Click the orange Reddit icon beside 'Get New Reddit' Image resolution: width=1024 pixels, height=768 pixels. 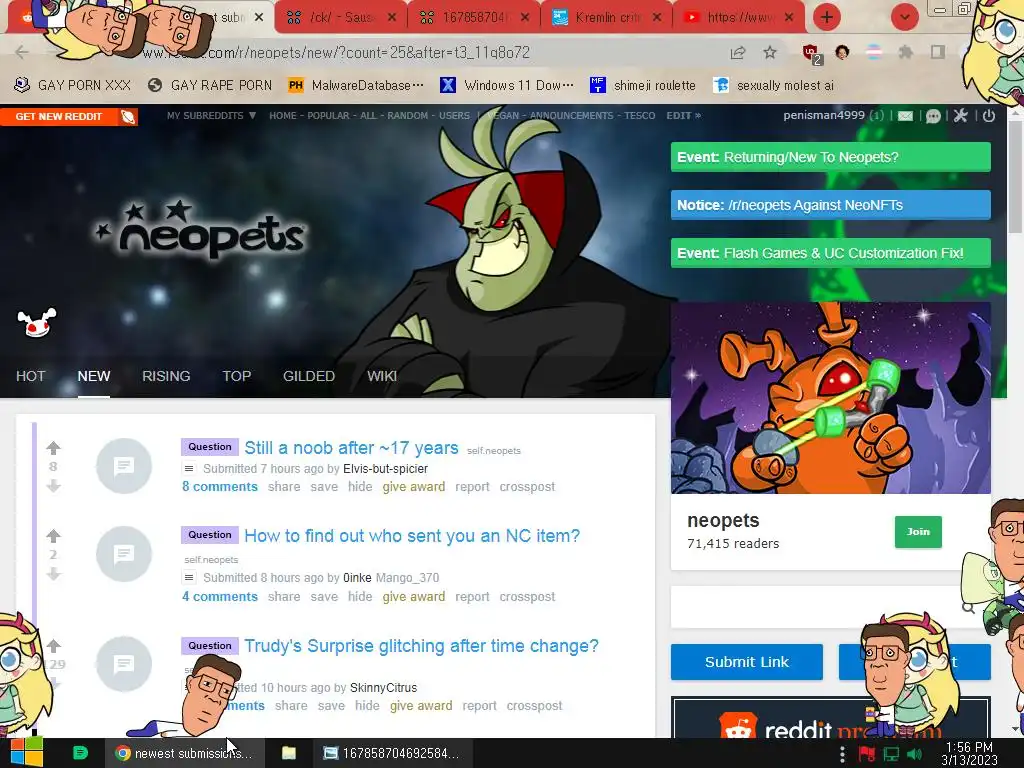[x=128, y=116]
